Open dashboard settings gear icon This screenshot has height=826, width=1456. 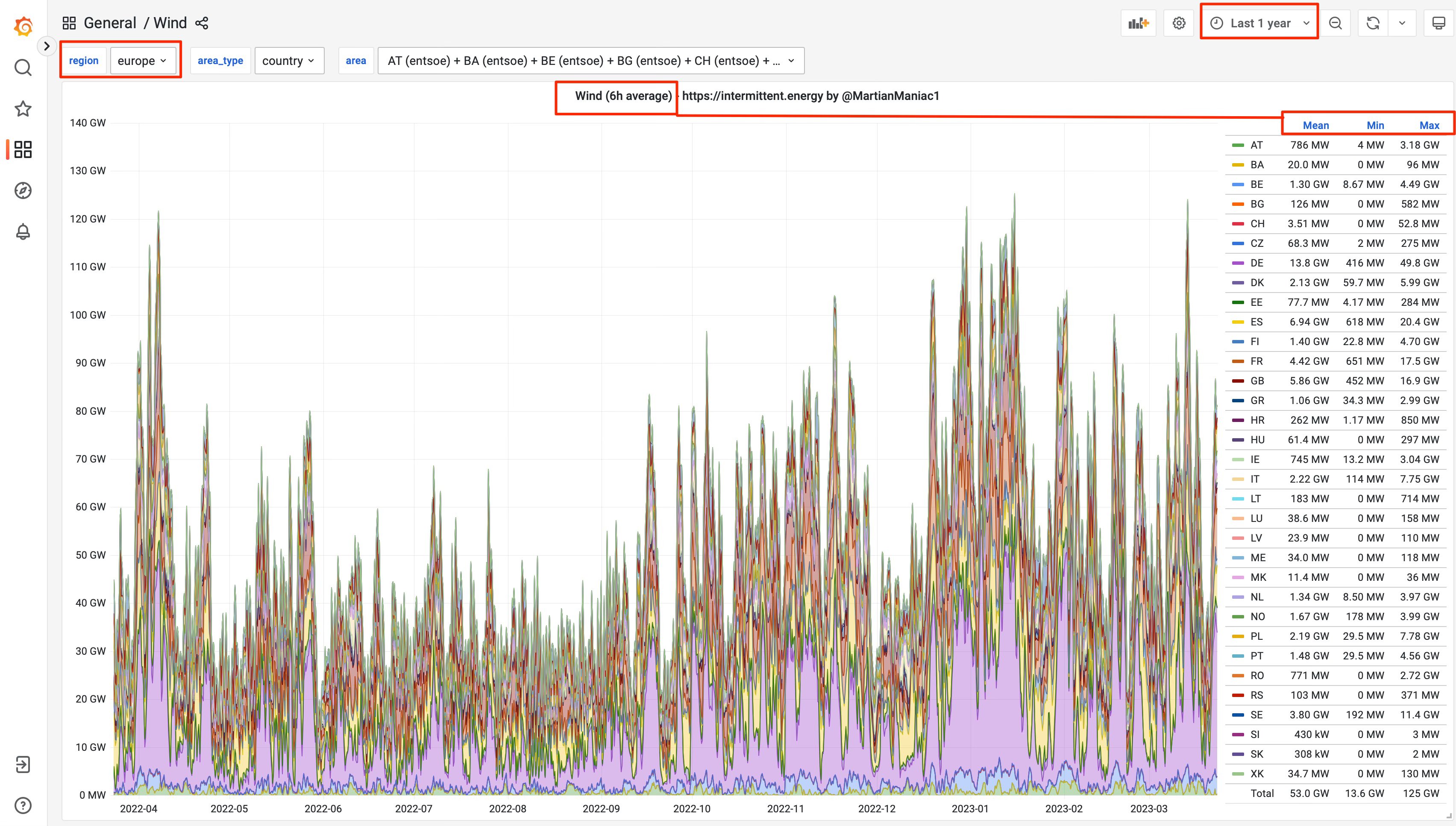pos(1179,23)
